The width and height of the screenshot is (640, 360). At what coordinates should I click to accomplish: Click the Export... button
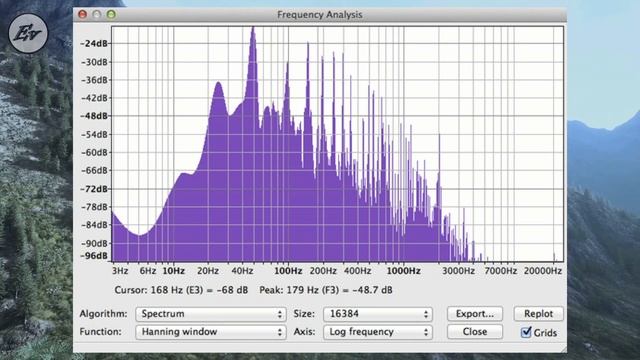[x=475, y=314]
